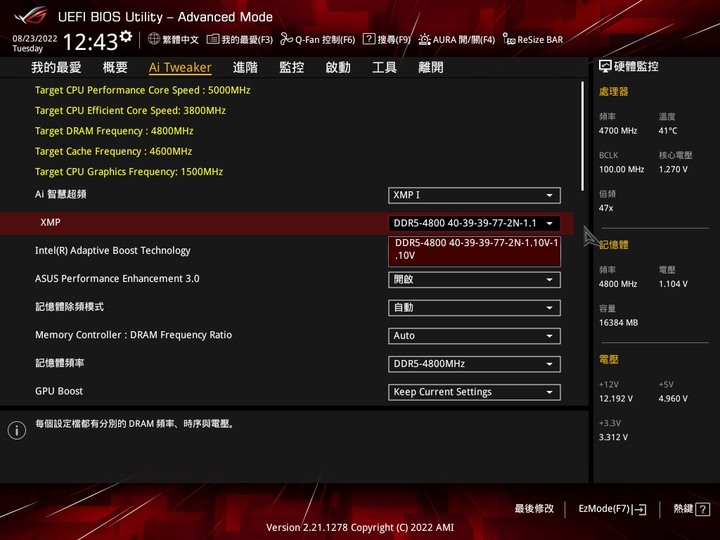Switch to 概要 tab
This screenshot has width=720, height=540.
click(x=115, y=68)
